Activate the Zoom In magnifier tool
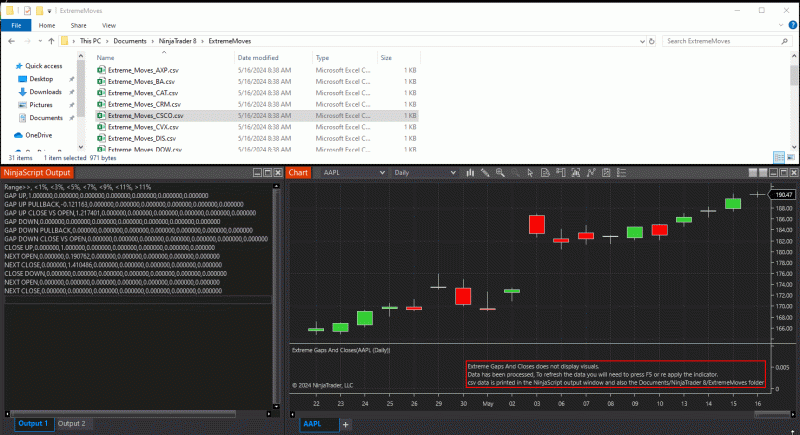 point(500,173)
